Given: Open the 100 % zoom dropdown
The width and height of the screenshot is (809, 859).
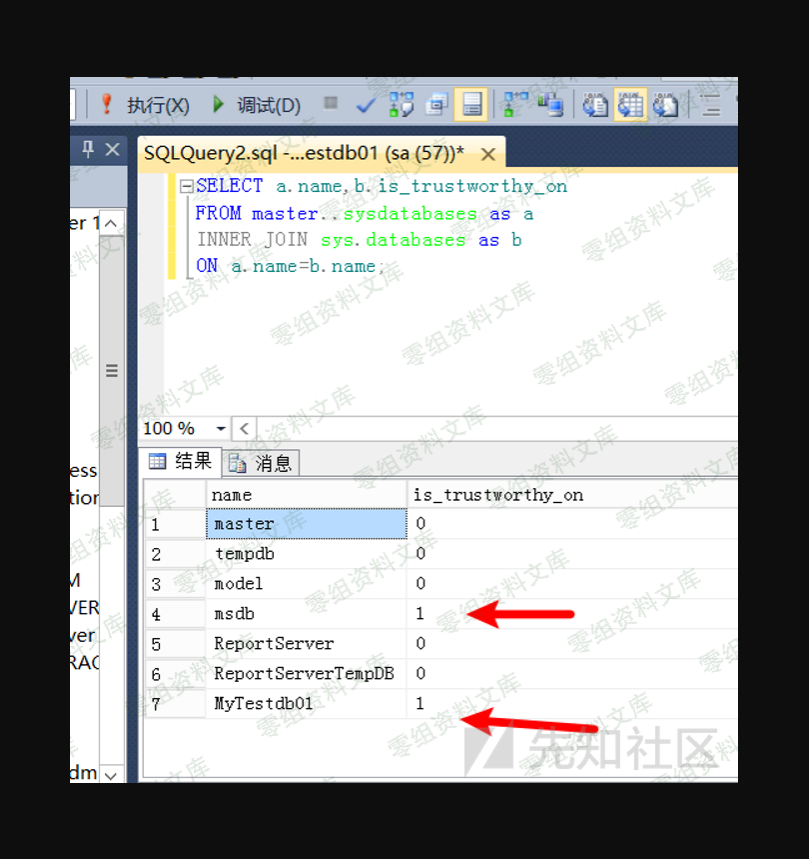Looking at the screenshot, I should pos(221,429).
